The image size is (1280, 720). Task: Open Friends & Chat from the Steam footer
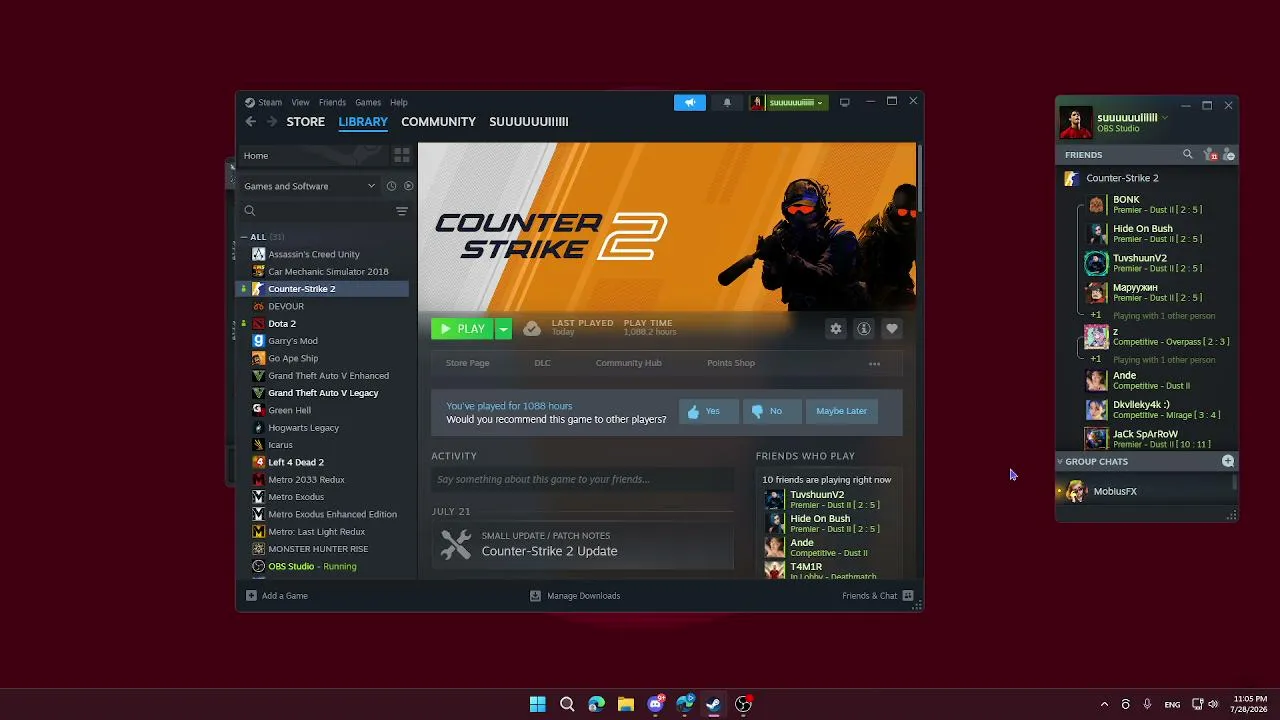tap(878, 596)
